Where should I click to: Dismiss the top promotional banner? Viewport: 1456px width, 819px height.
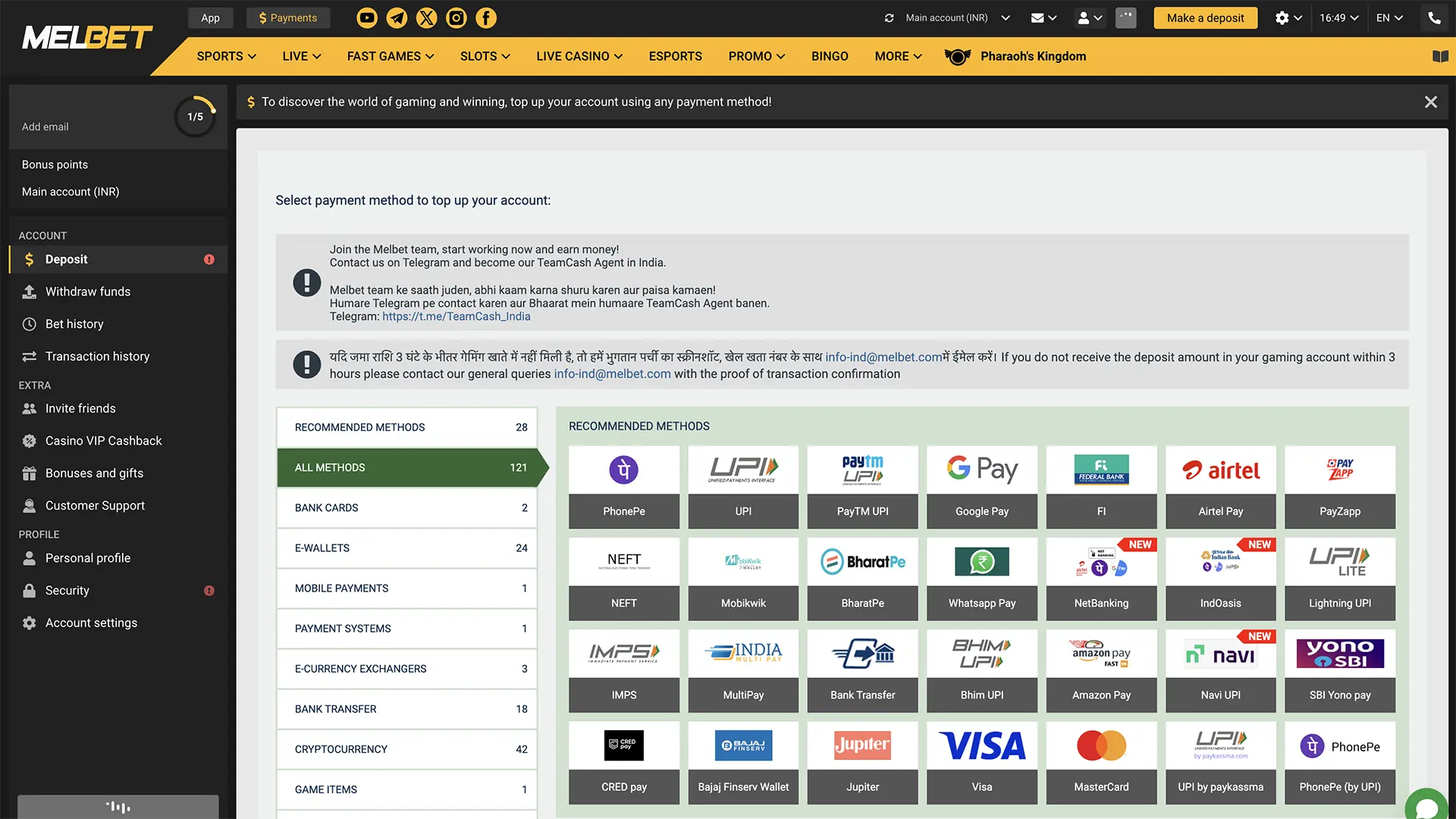coord(1431,102)
